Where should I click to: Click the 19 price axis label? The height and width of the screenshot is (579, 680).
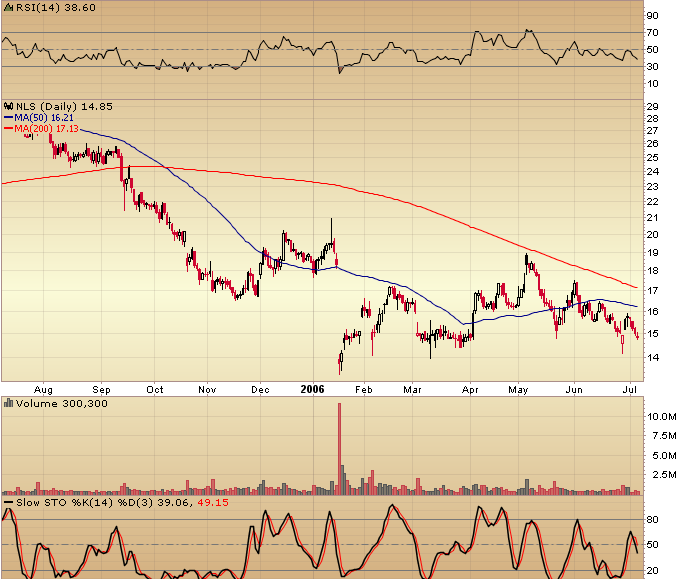coord(653,252)
